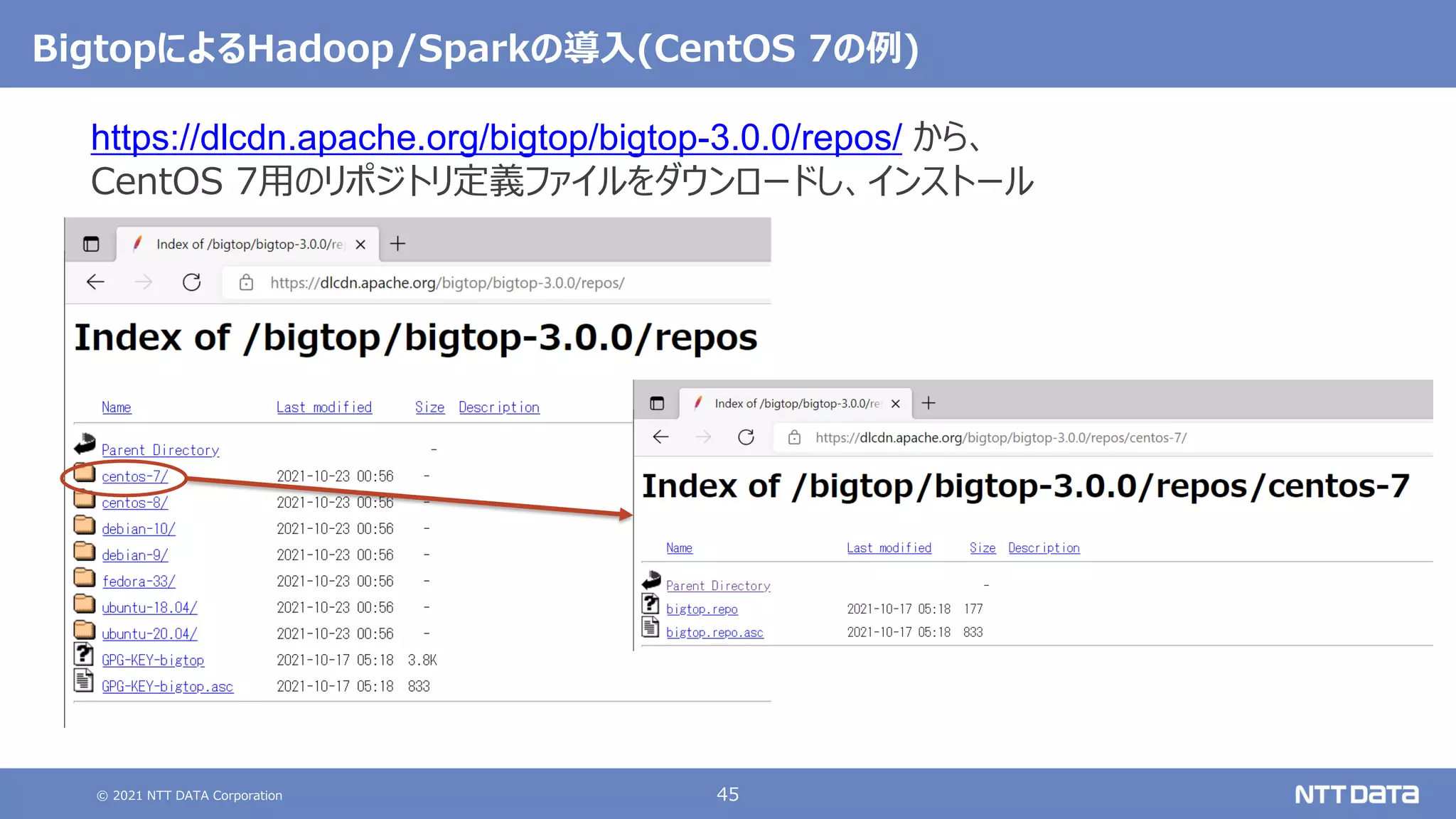Sort by Size in centos-7 listing
Image resolution: width=1456 pixels, height=819 pixels.
click(983, 548)
